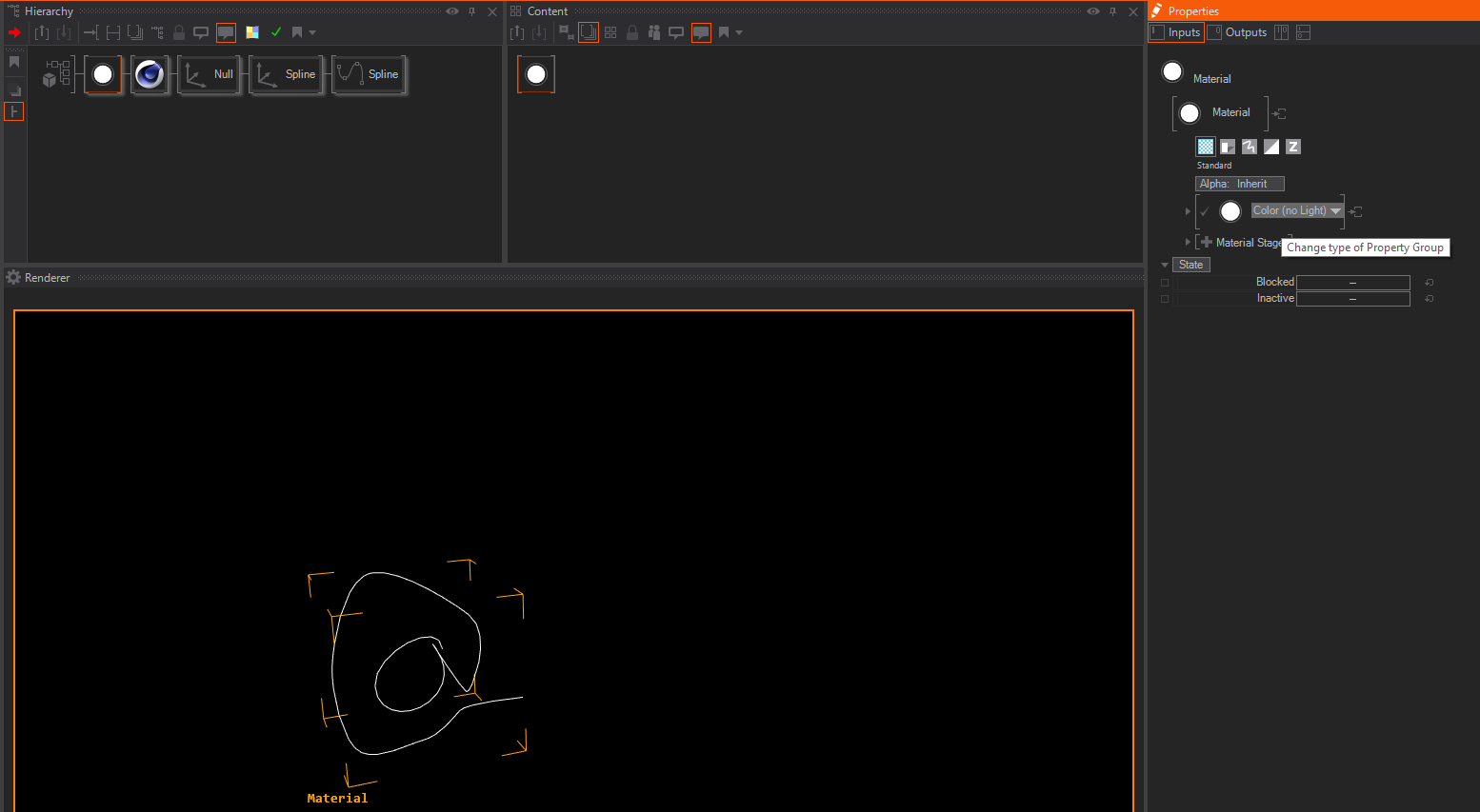Toggle the Hierarchy panel eye icon
The width and height of the screenshot is (1480, 812).
coord(452,11)
